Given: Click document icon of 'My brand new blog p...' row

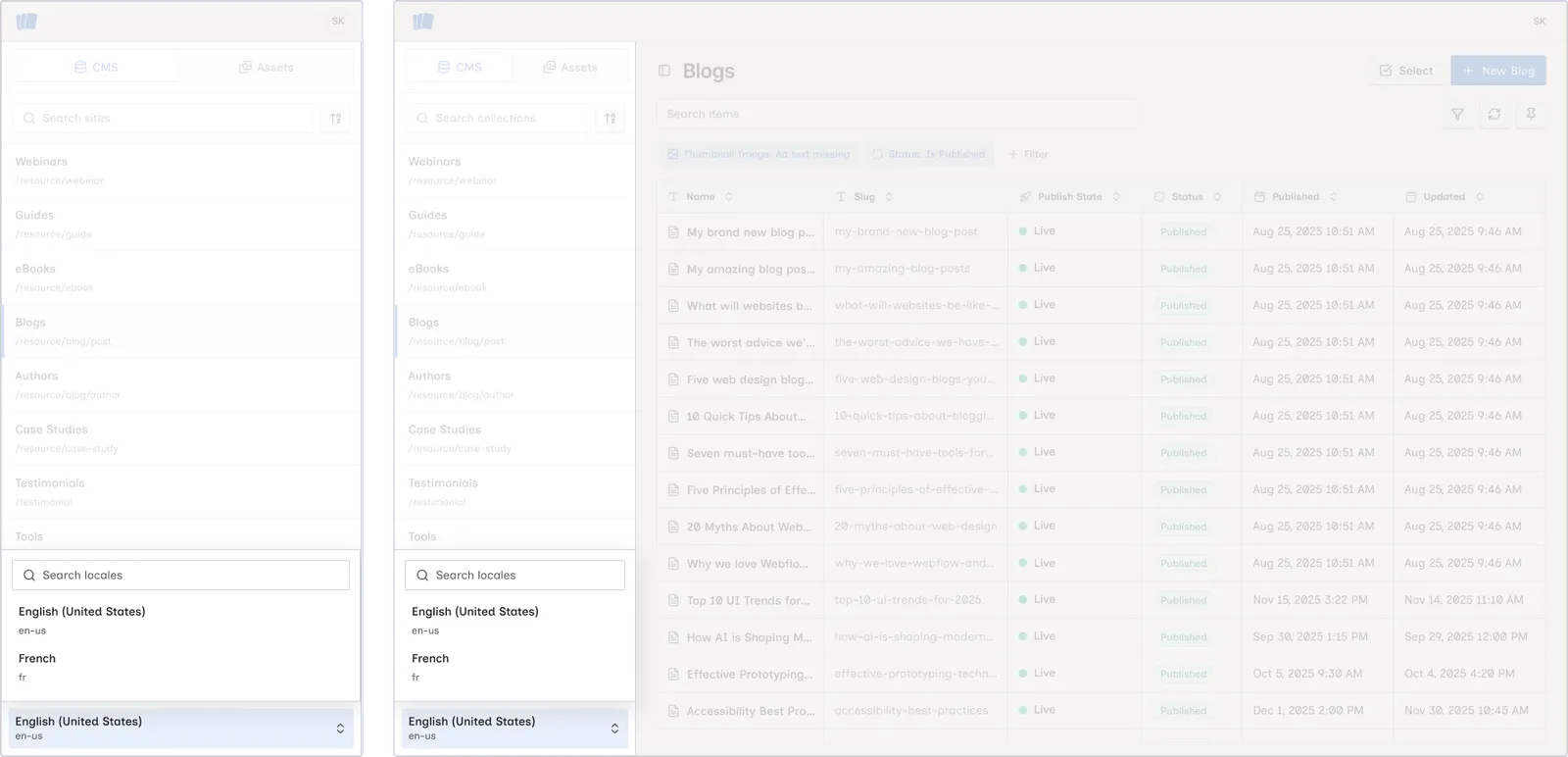Looking at the screenshot, I should [x=673, y=232].
